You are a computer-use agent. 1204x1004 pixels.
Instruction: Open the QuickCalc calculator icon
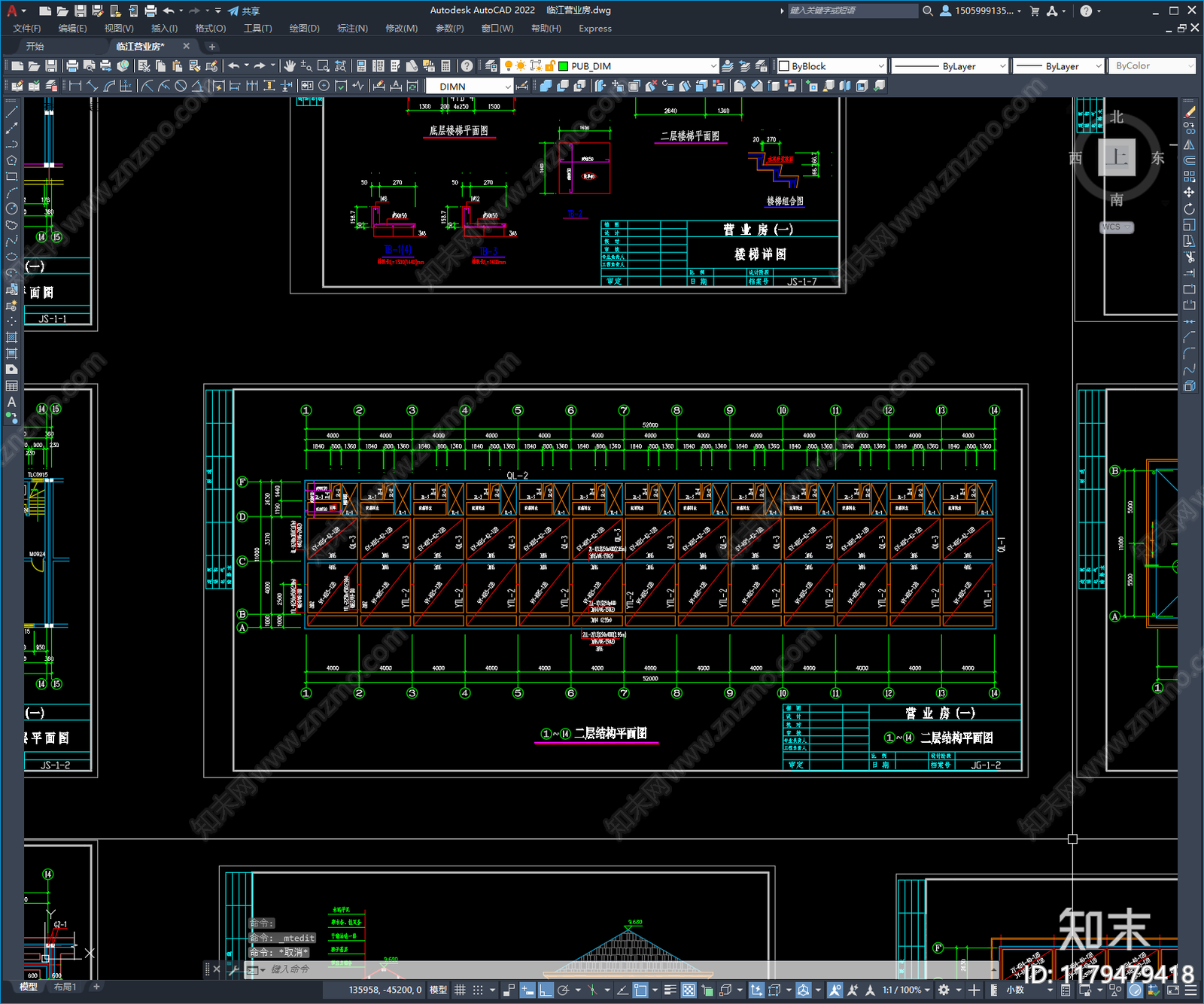coord(445,66)
